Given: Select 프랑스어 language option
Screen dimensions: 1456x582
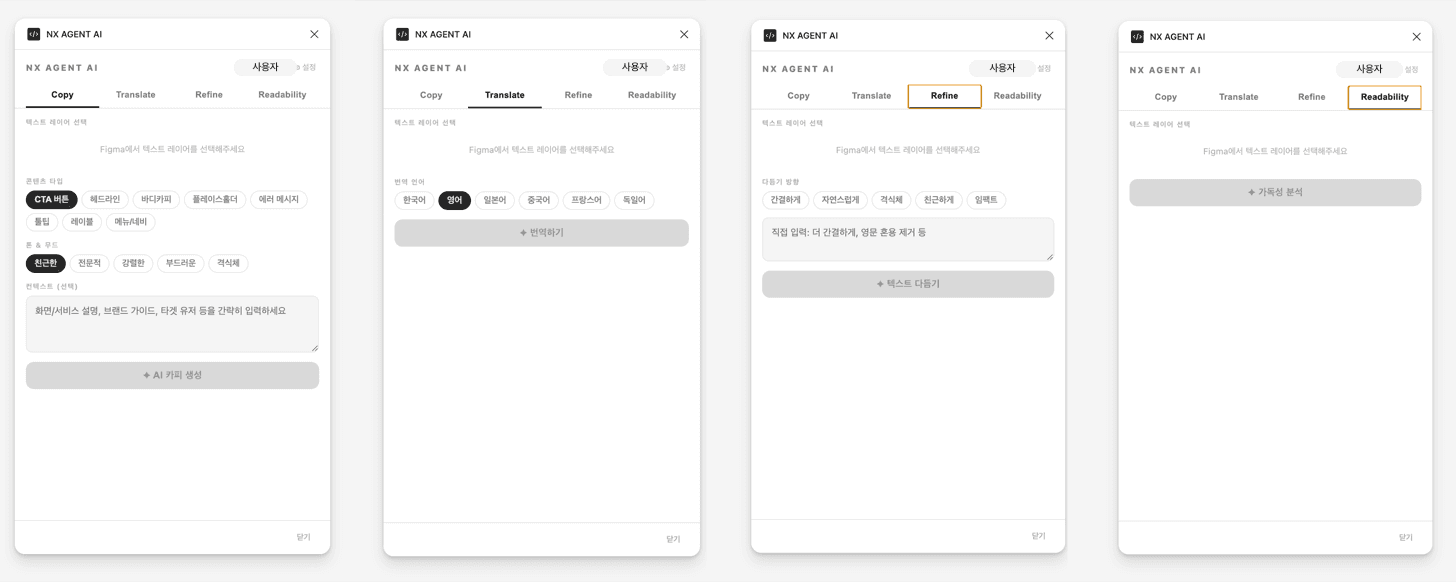Looking at the screenshot, I should tap(586, 200).
